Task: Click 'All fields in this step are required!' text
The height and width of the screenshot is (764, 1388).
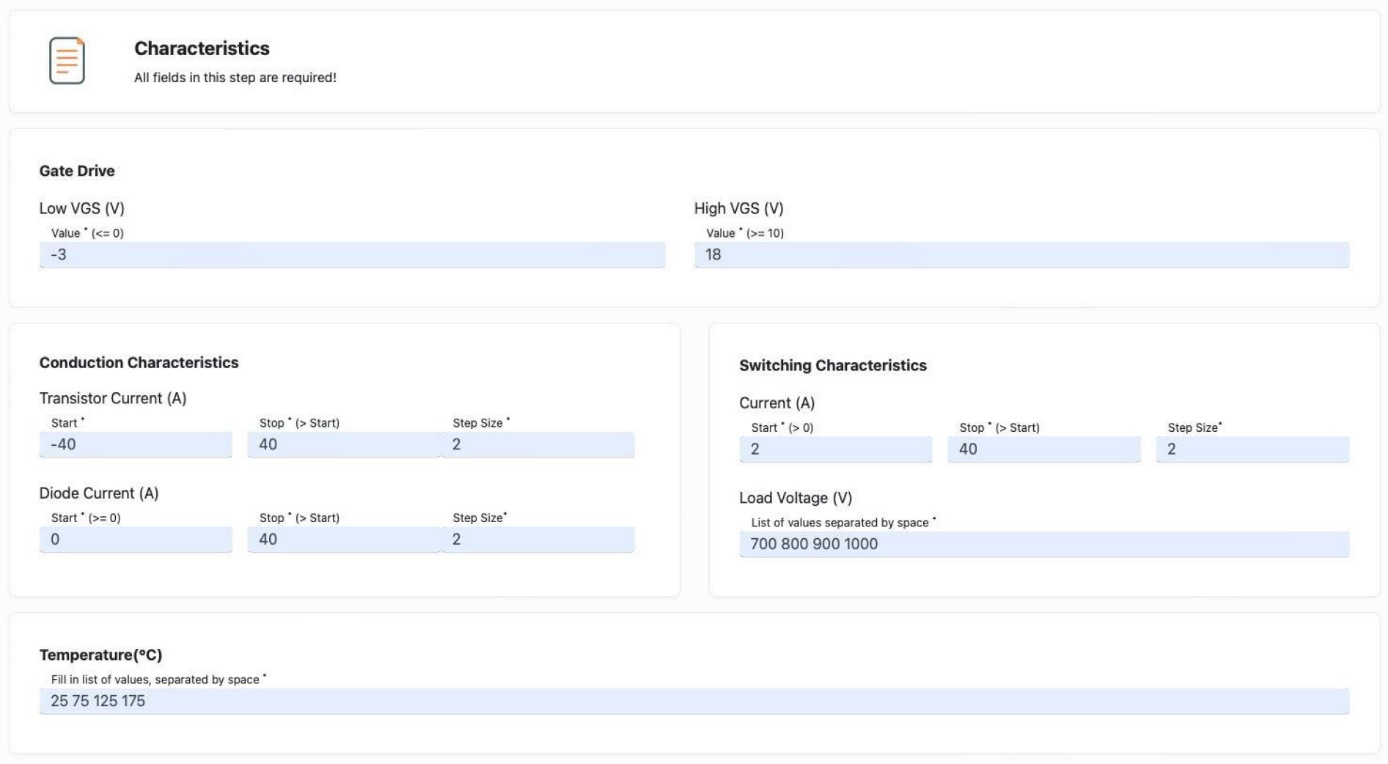Action: click(235, 78)
